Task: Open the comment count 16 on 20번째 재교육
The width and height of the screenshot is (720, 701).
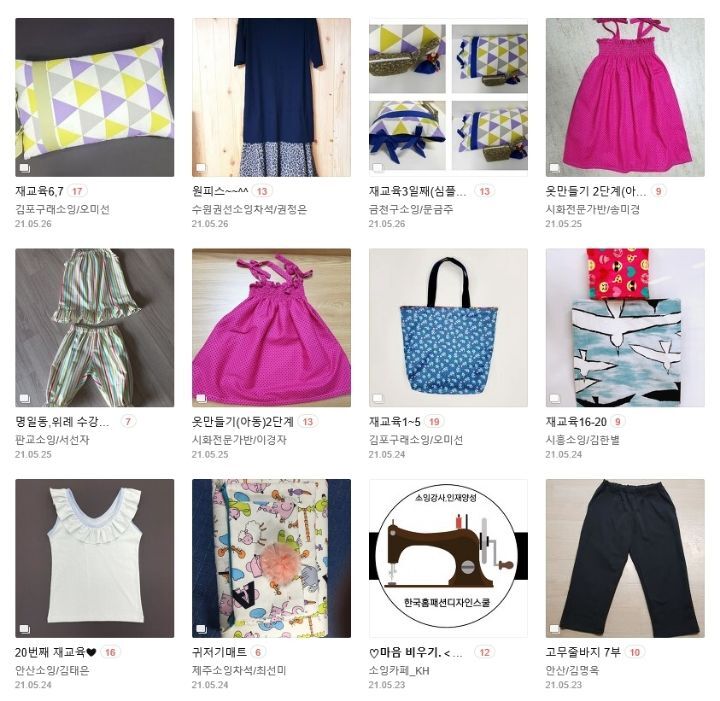Action: coord(110,652)
